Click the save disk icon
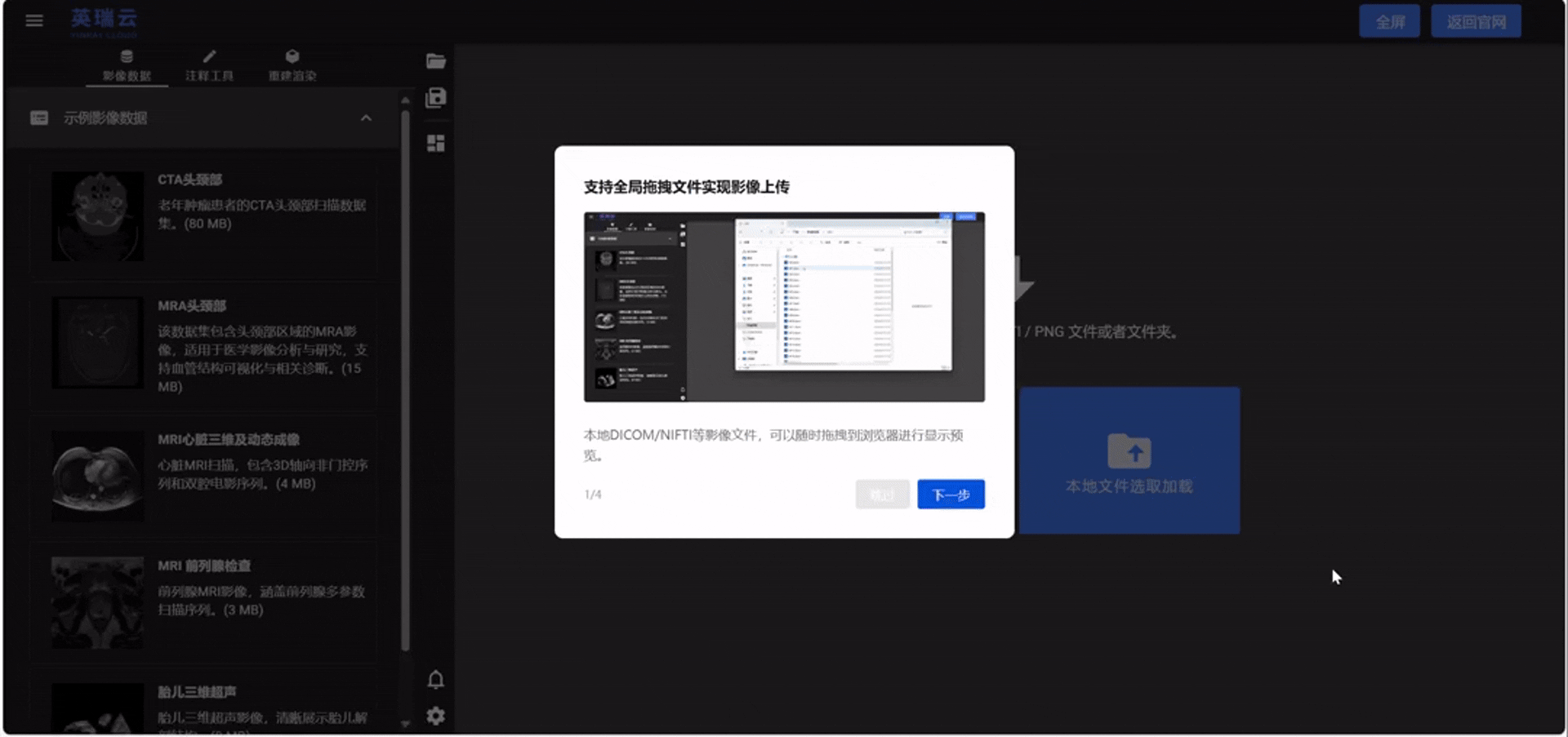The image size is (1568, 737). pyautogui.click(x=436, y=98)
